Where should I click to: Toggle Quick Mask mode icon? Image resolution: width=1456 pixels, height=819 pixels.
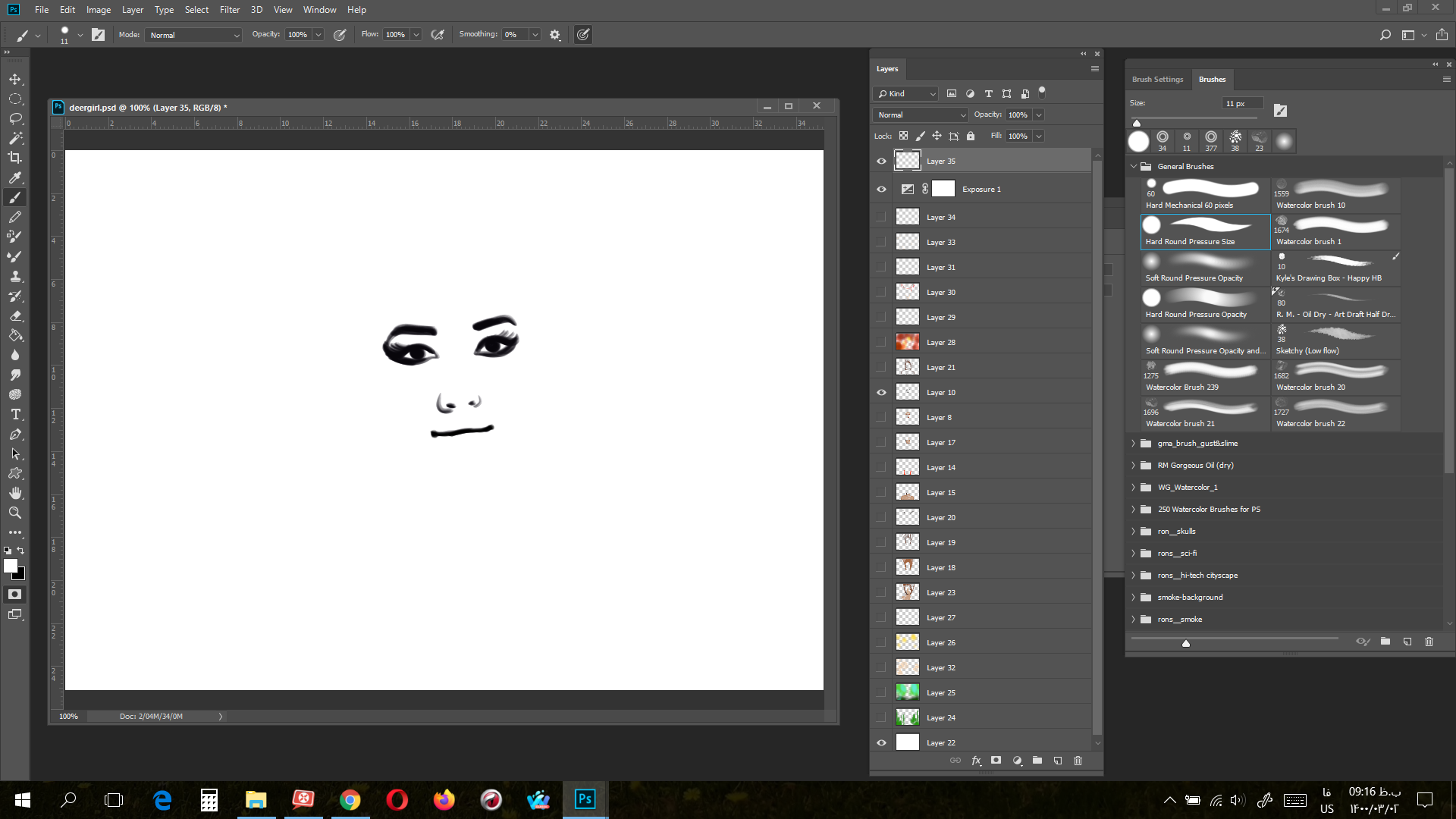pos(15,595)
